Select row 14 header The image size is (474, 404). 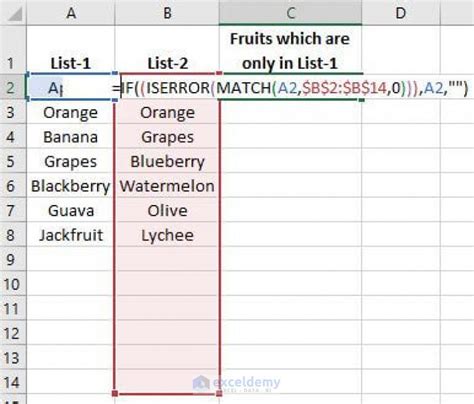(x=13, y=382)
